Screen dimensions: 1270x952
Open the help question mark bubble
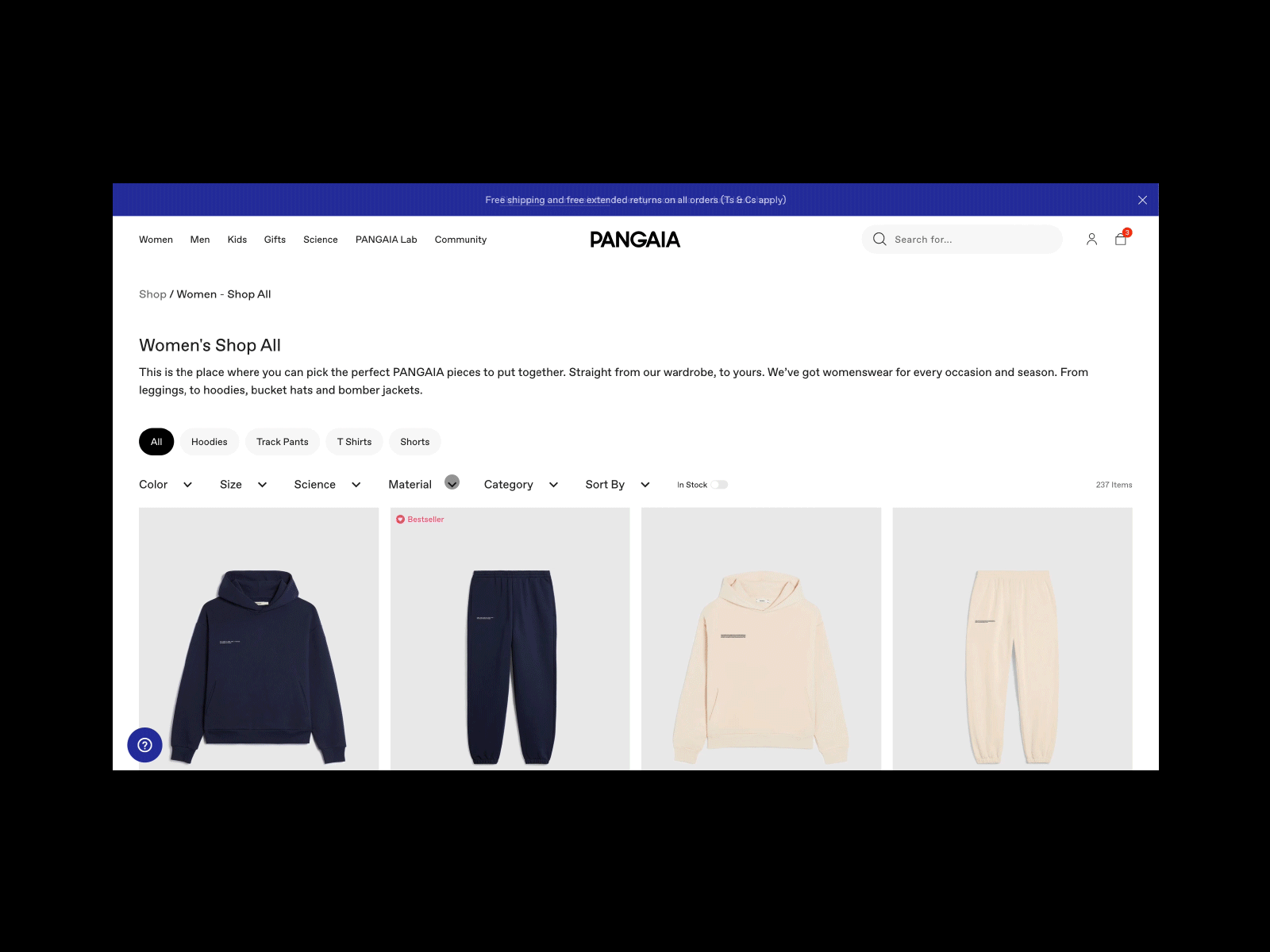[144, 745]
